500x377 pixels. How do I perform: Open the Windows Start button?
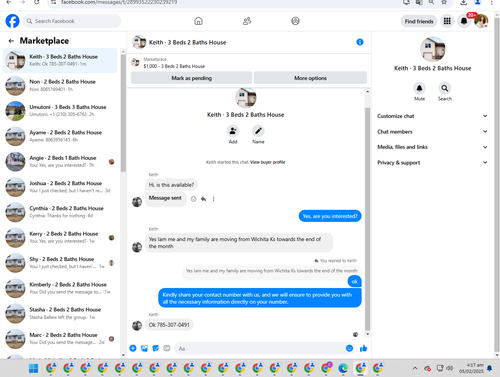point(33,368)
